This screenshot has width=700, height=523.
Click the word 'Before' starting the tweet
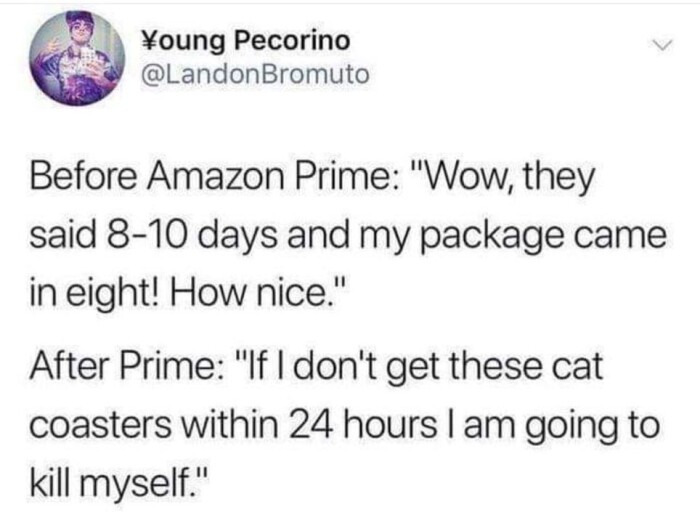pyautogui.click(x=83, y=176)
